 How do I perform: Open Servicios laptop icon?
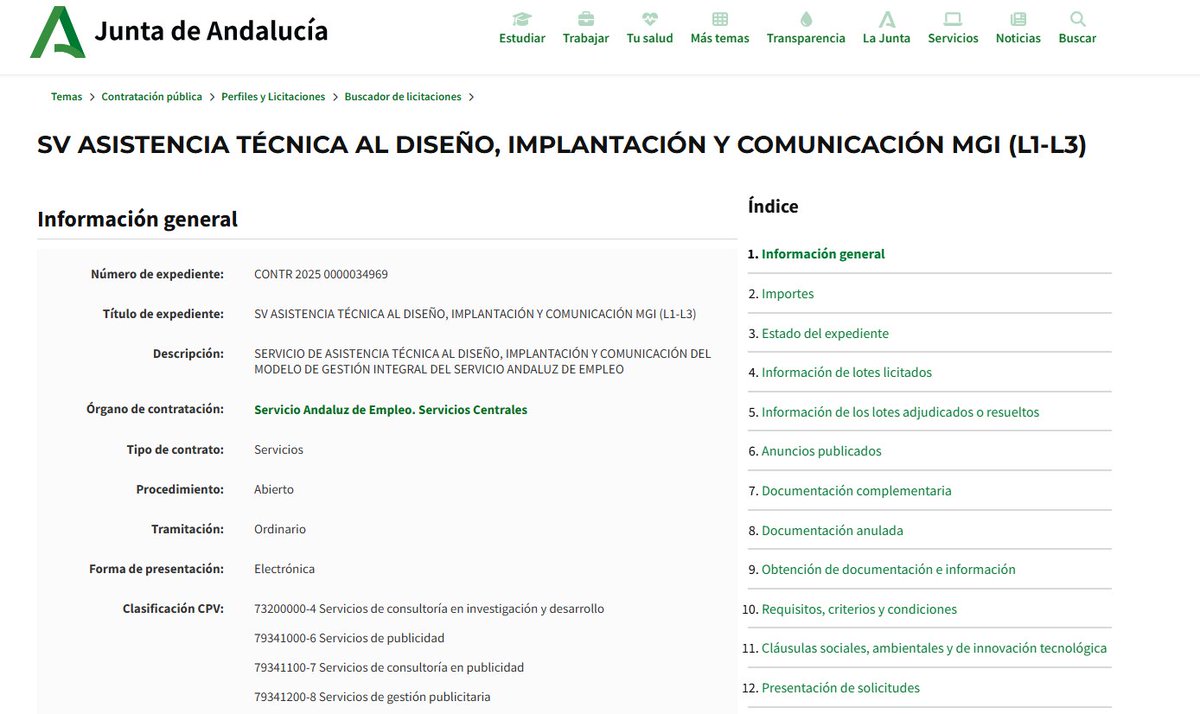tap(953, 18)
